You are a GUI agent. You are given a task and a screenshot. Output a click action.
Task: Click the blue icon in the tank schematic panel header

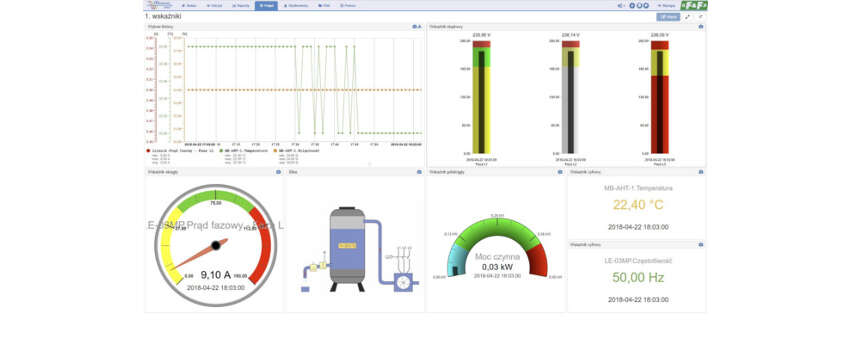pos(419,172)
